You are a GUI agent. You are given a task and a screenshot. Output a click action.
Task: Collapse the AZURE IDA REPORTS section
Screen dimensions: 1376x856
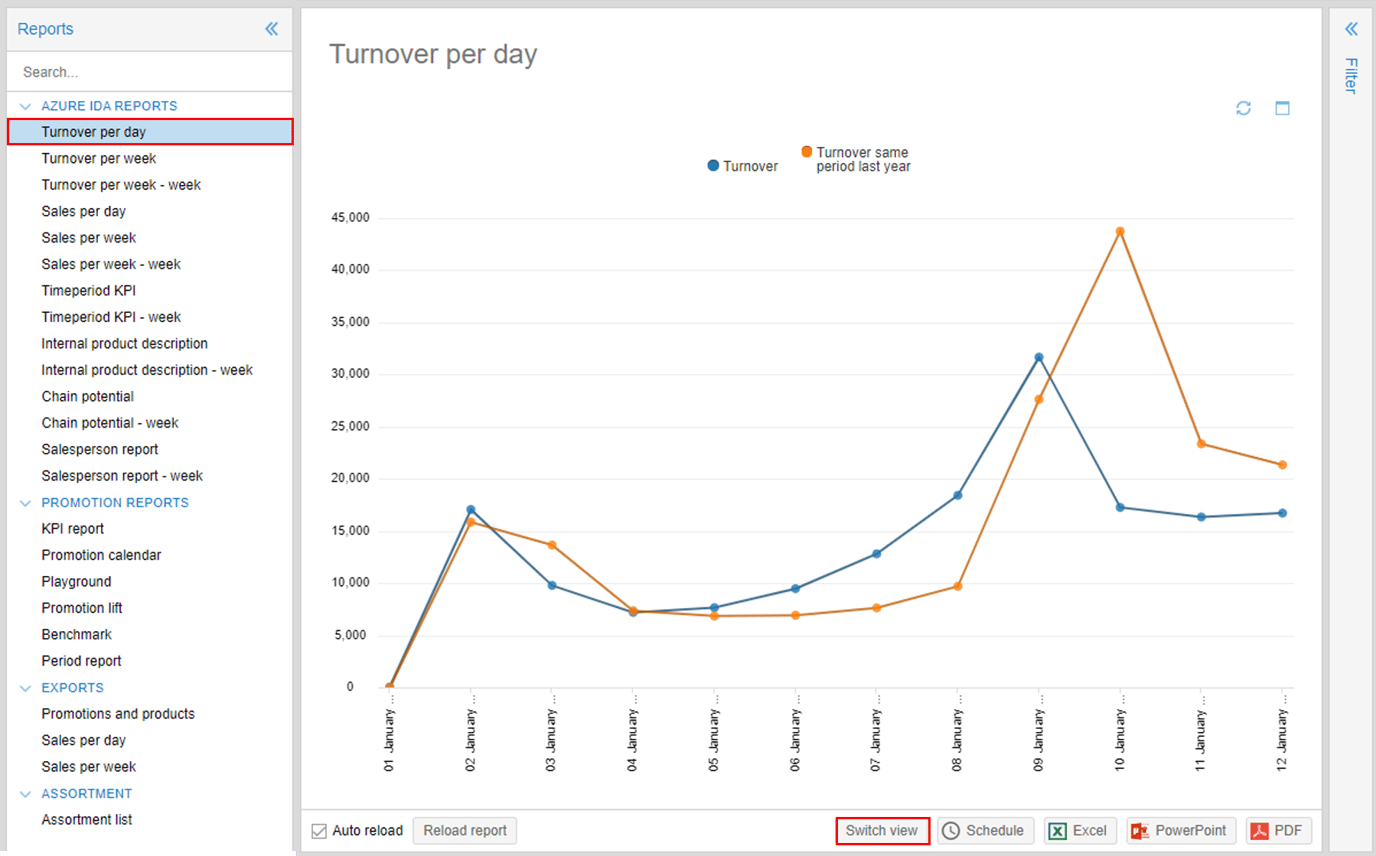24,105
